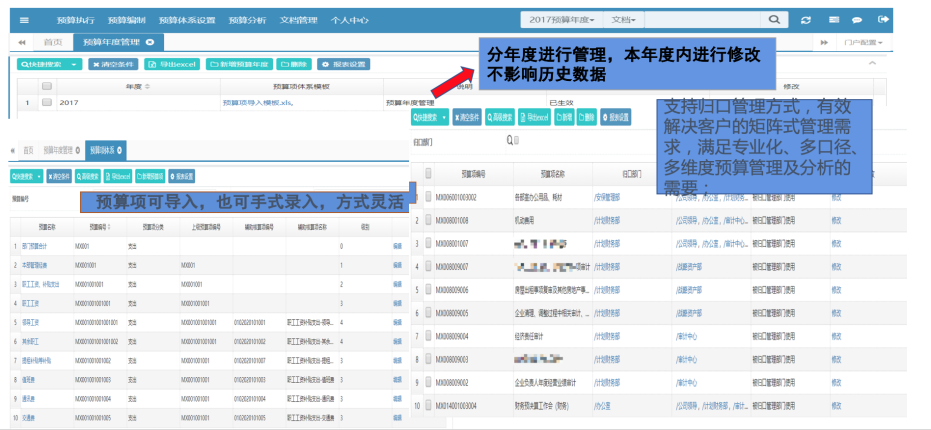This screenshot has height=430, width=931.
Task: Click the refresh icon in the top bar
Action: (806, 20)
